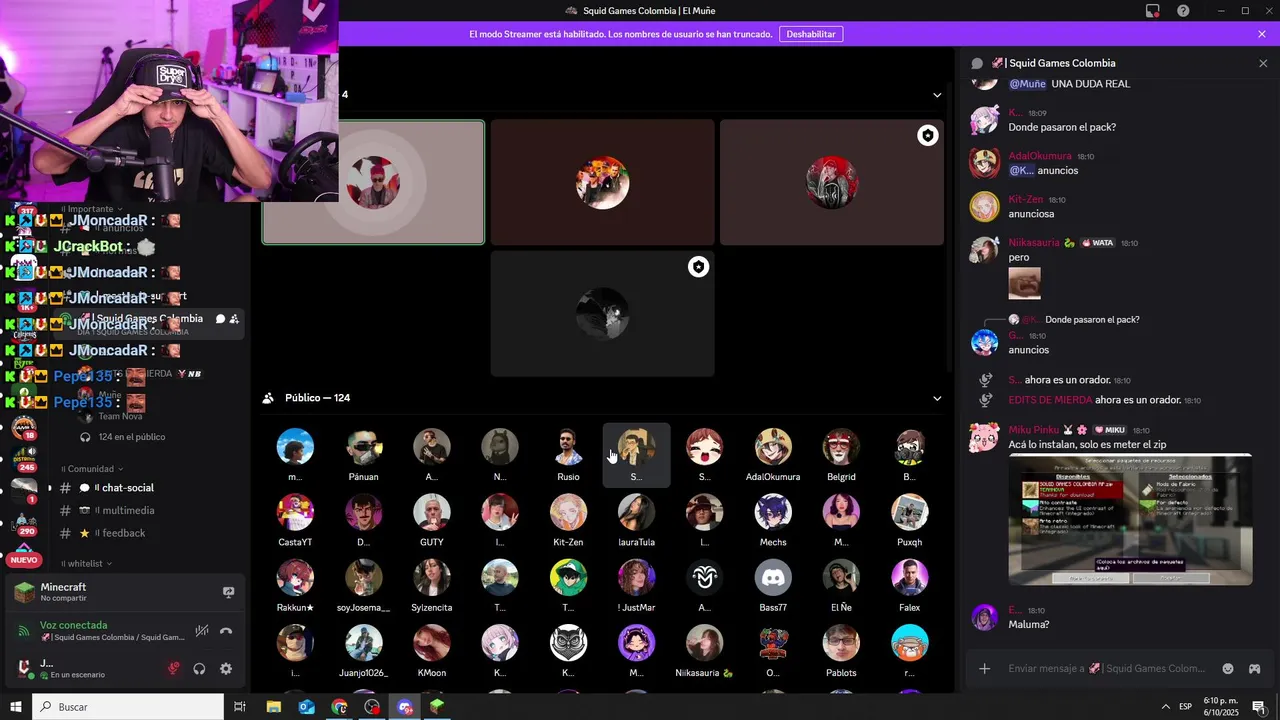This screenshot has width=1280, height=720.
Task: Click the Minecraft screen share icon
Action: (x=228, y=592)
